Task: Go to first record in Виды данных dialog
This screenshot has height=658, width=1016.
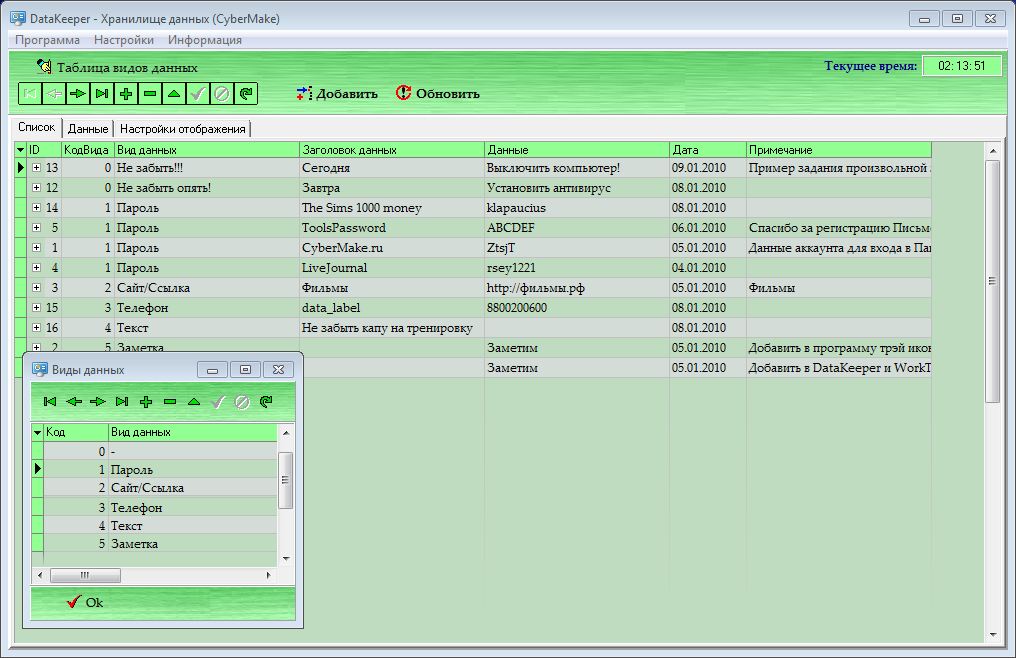Action: point(50,402)
